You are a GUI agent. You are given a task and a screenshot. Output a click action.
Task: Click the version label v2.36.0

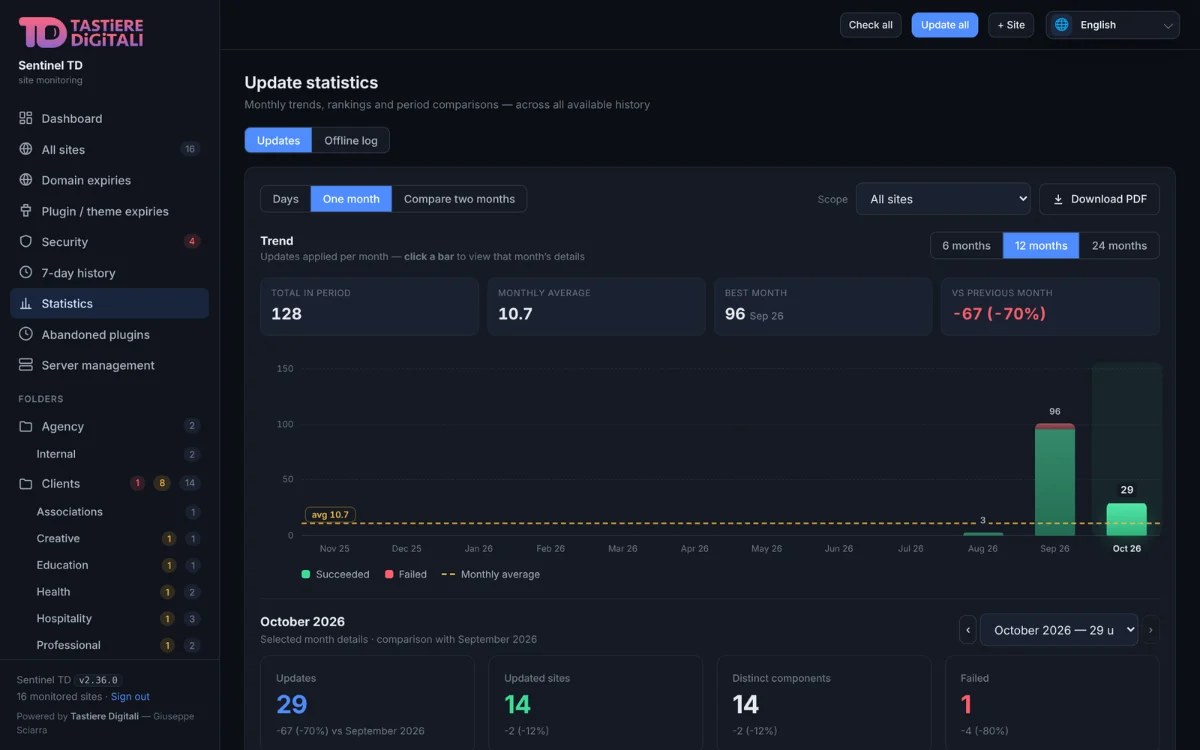point(99,680)
